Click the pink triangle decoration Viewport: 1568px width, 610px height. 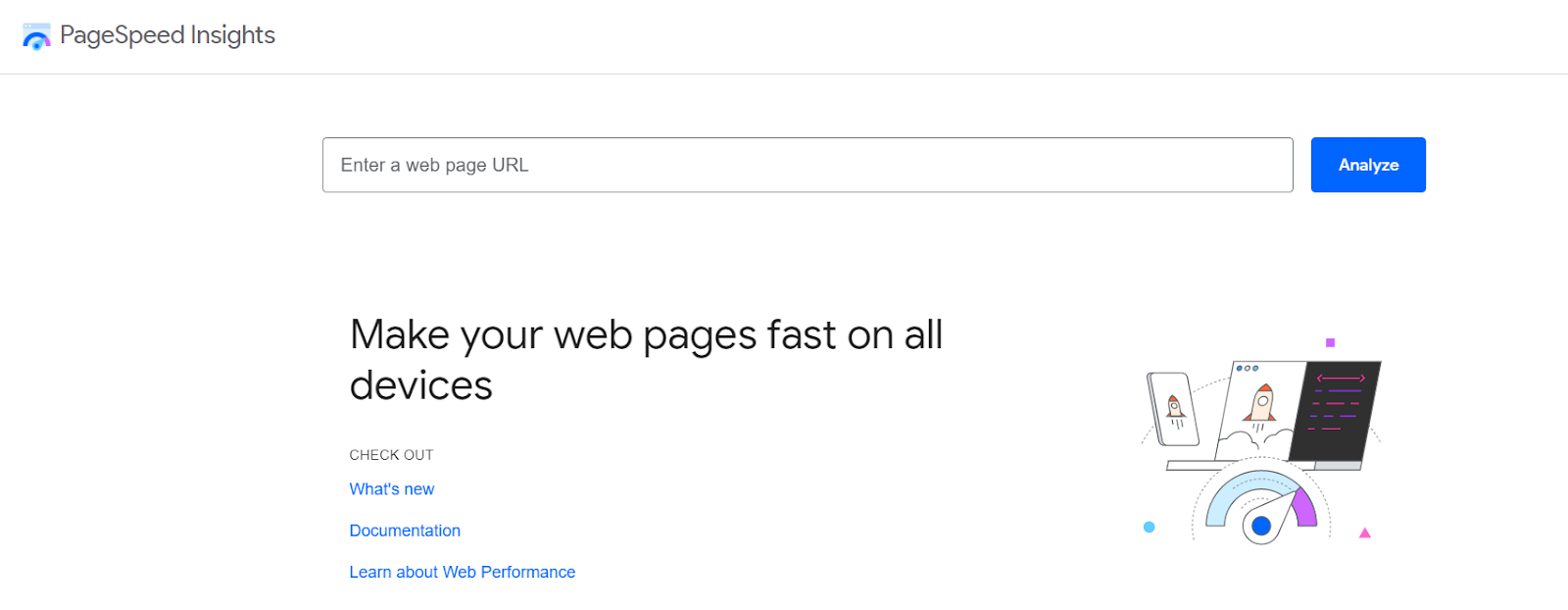tap(1364, 534)
